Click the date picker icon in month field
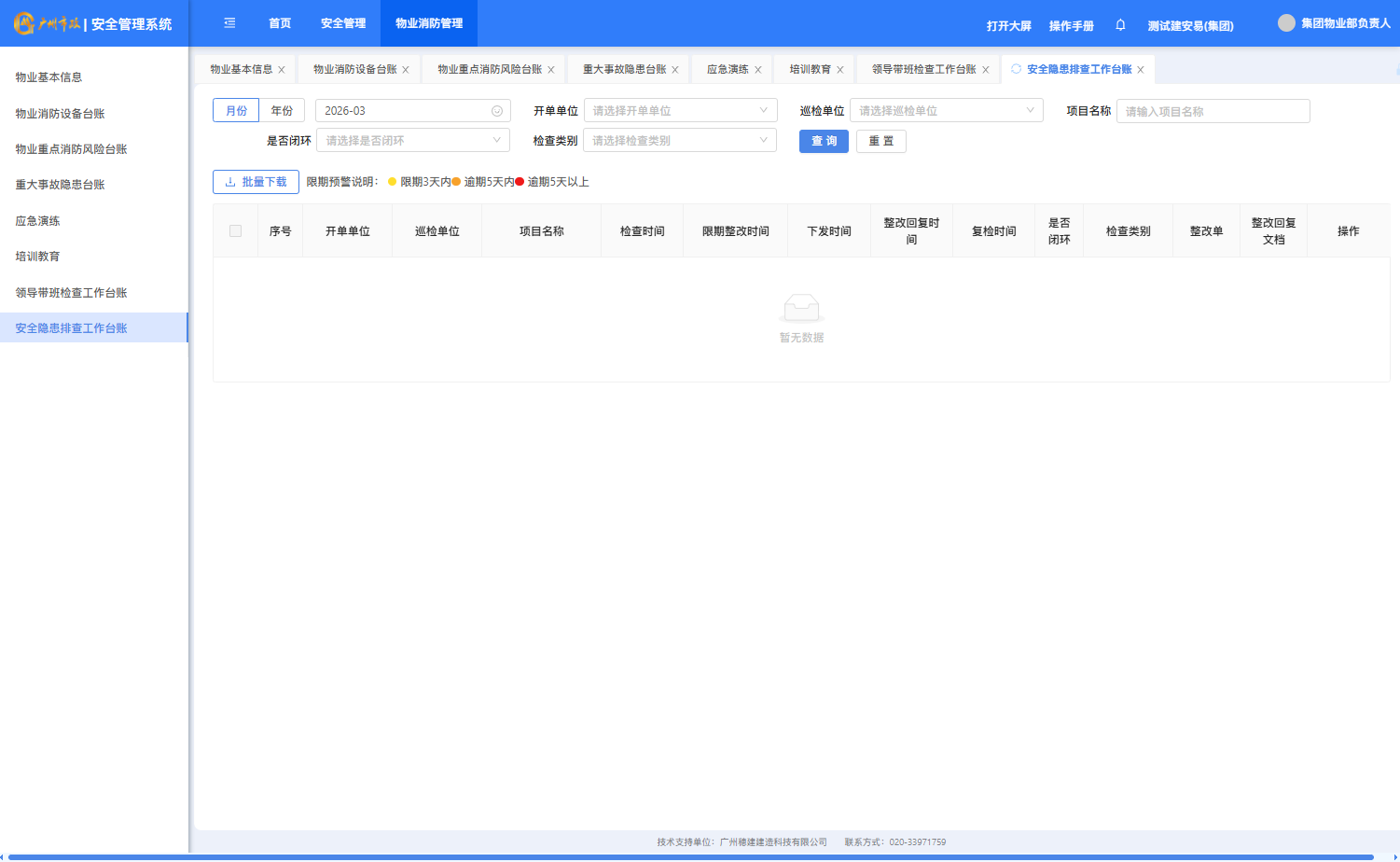The image size is (1400, 862). click(x=497, y=111)
